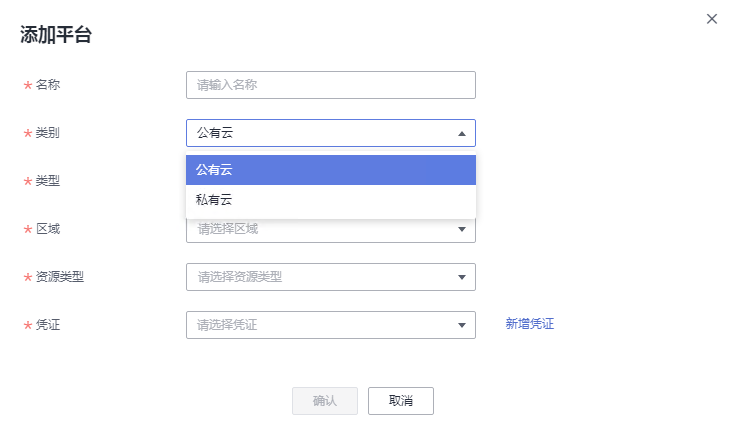The height and width of the screenshot is (422, 731).
Task: Close the 添加平台 dialog with the X icon
Action: [x=711, y=19]
